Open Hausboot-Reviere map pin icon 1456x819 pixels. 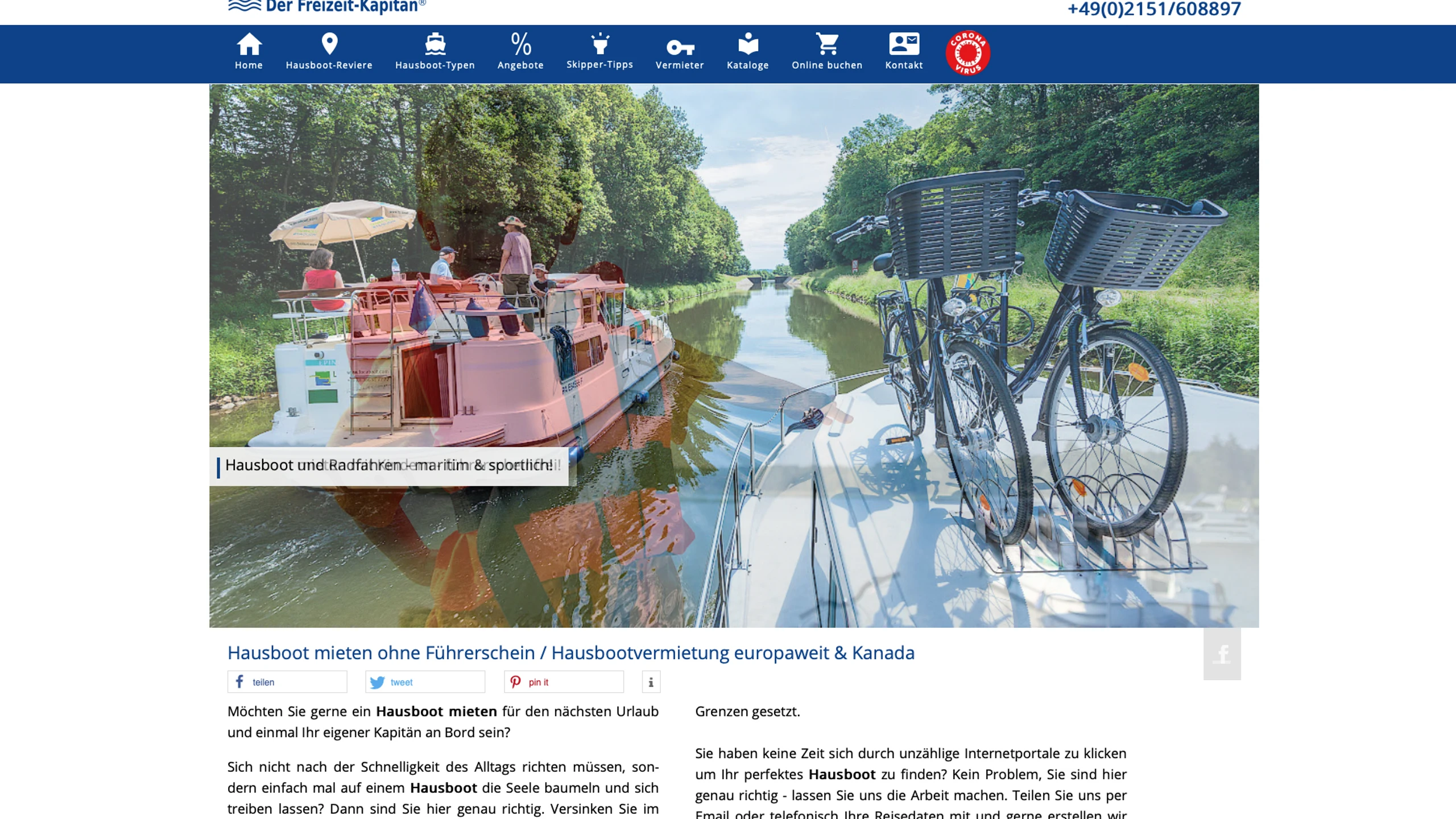coord(329,44)
